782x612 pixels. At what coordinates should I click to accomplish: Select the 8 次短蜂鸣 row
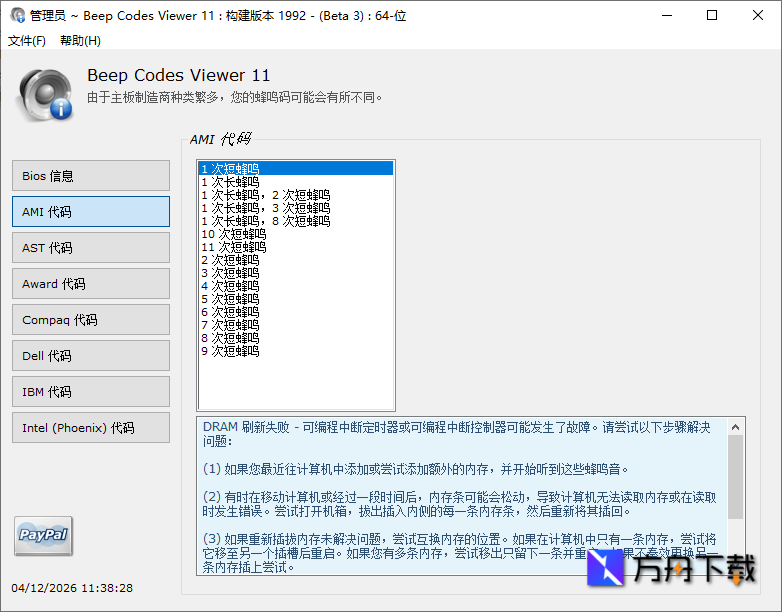click(x=296, y=337)
